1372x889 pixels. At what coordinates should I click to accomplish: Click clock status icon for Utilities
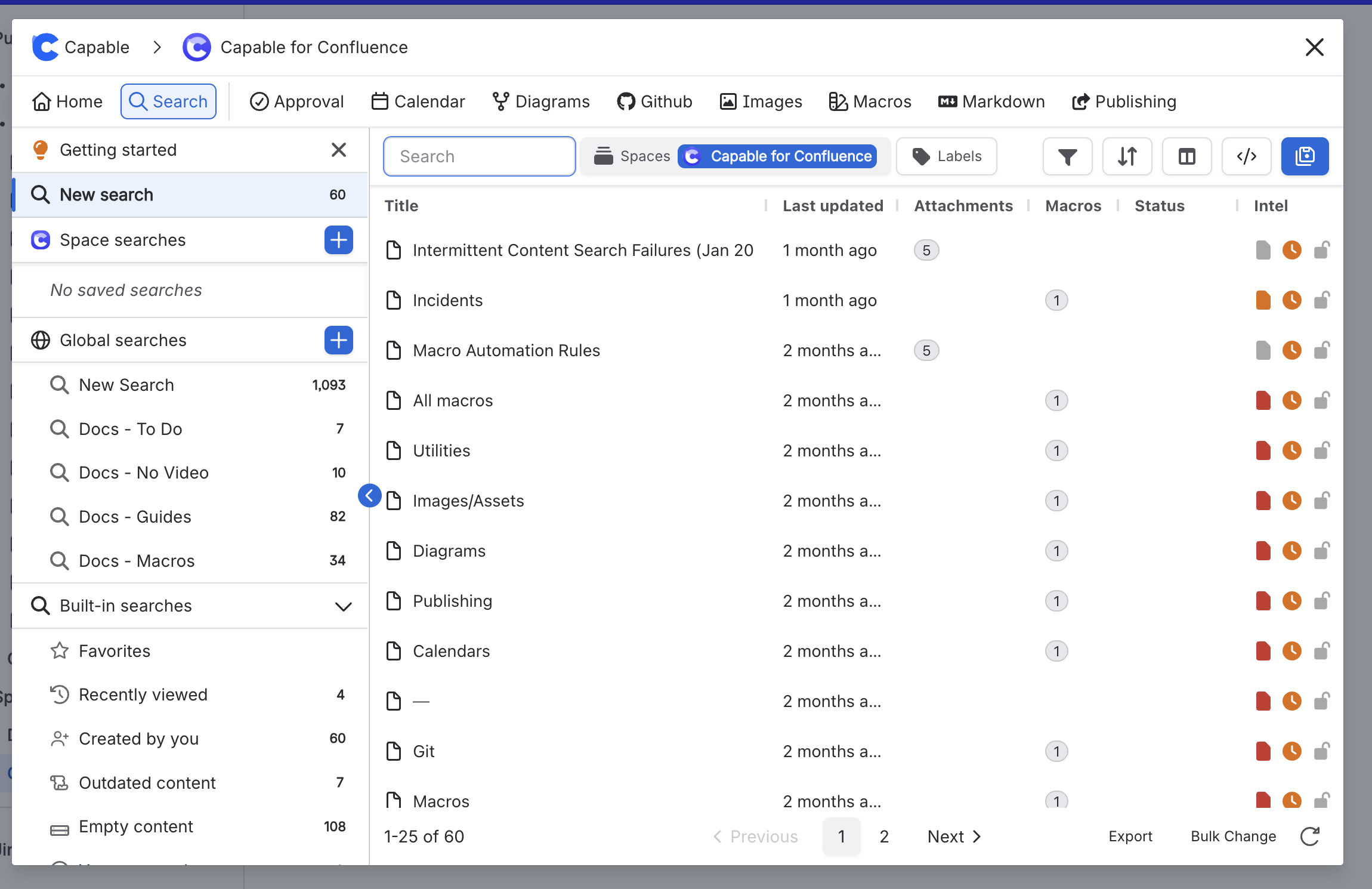click(x=1292, y=450)
